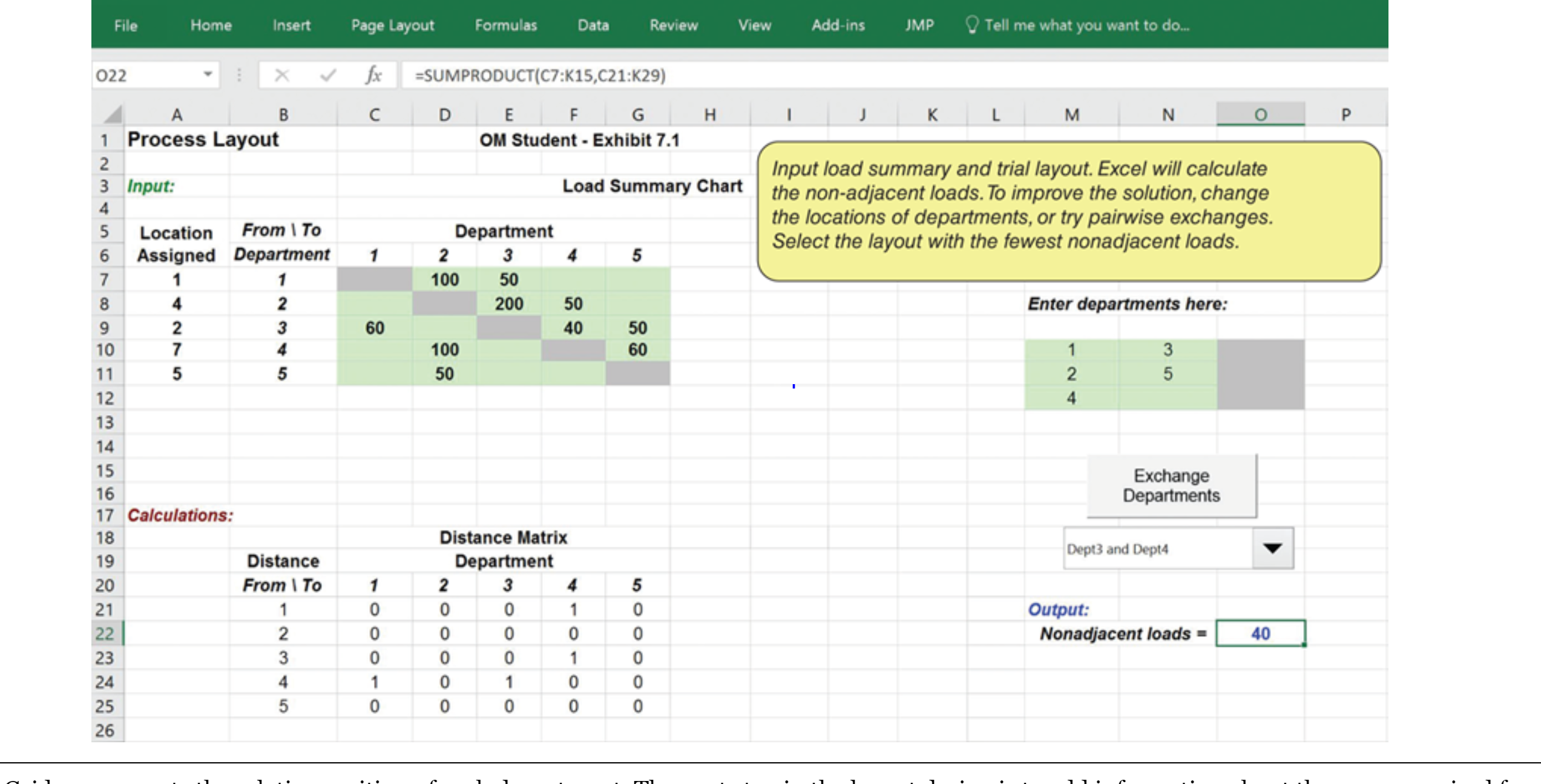Select the load cell containing 200

(x=508, y=304)
